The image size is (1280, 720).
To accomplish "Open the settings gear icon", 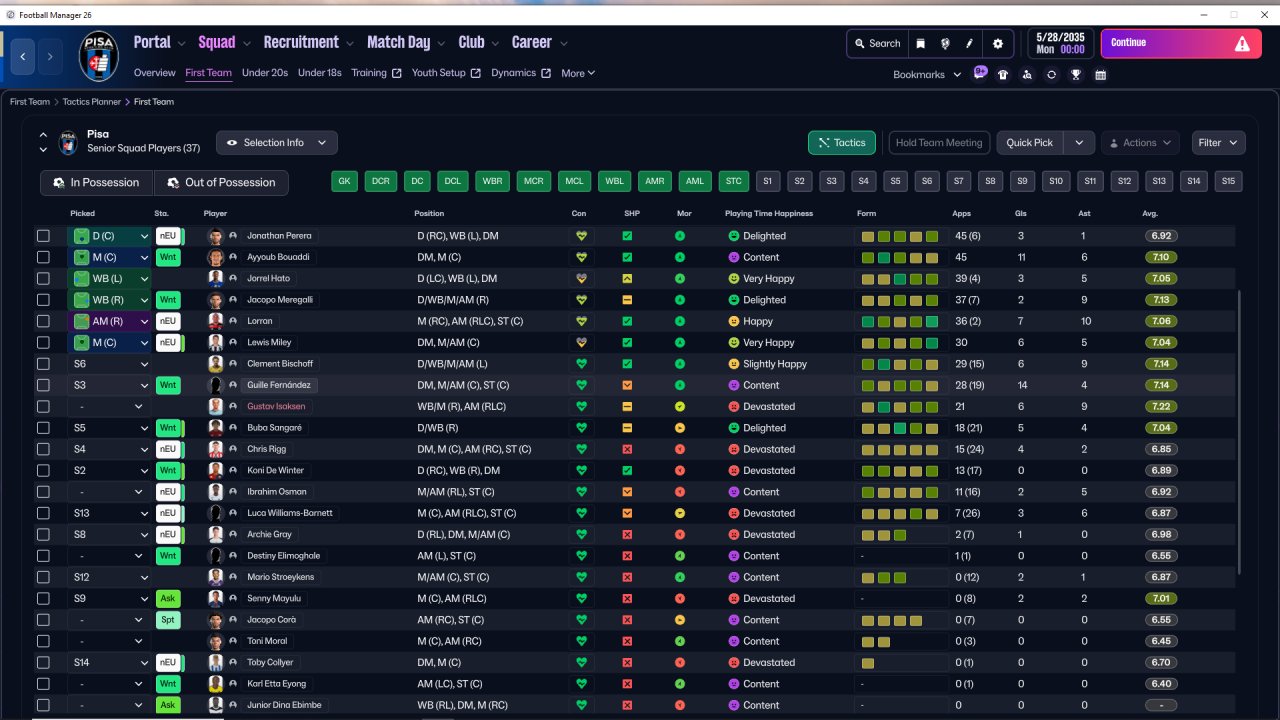I will (997, 44).
